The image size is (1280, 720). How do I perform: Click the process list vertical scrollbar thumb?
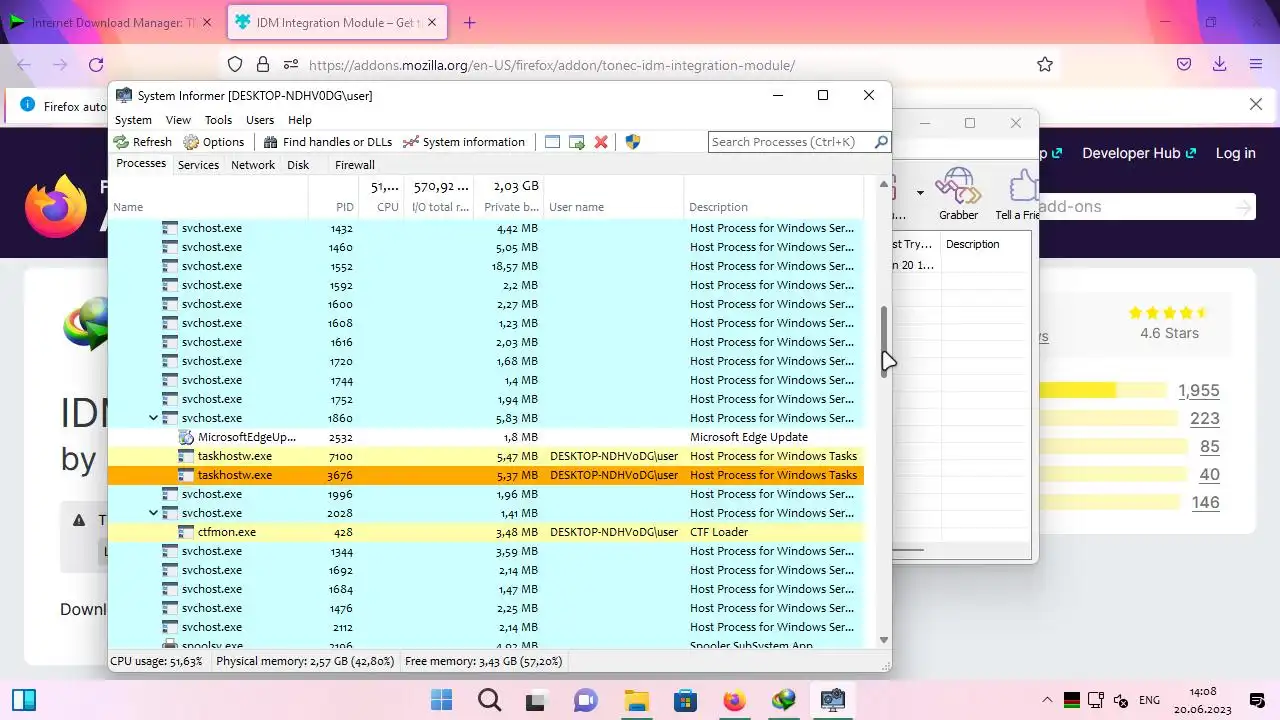884,341
